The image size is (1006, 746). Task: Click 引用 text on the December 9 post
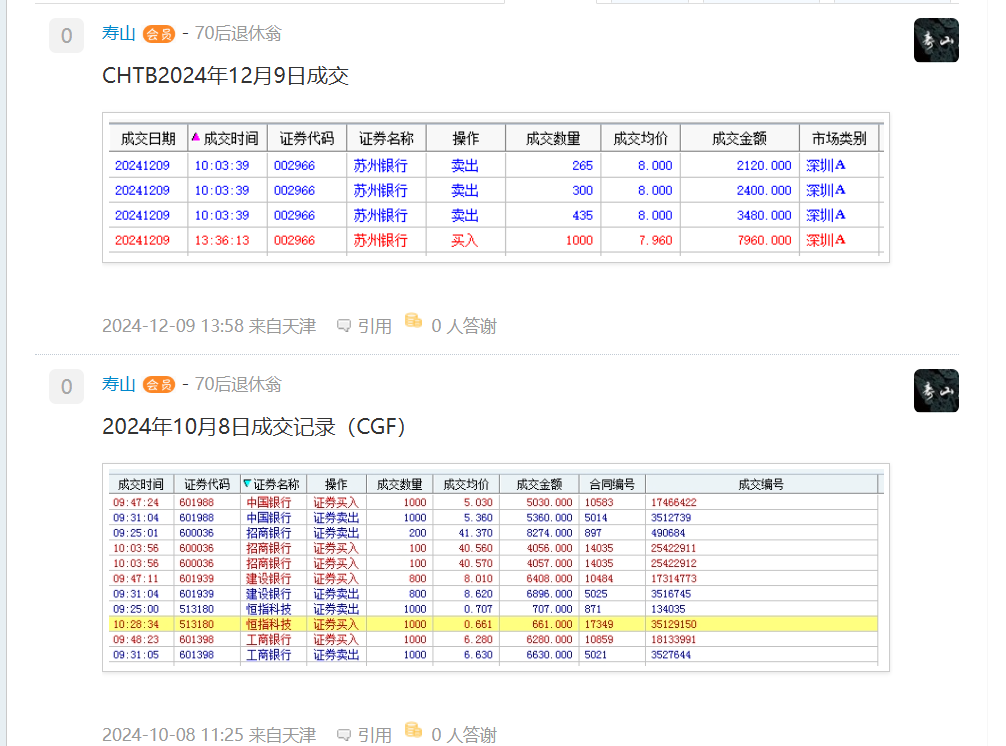click(375, 326)
